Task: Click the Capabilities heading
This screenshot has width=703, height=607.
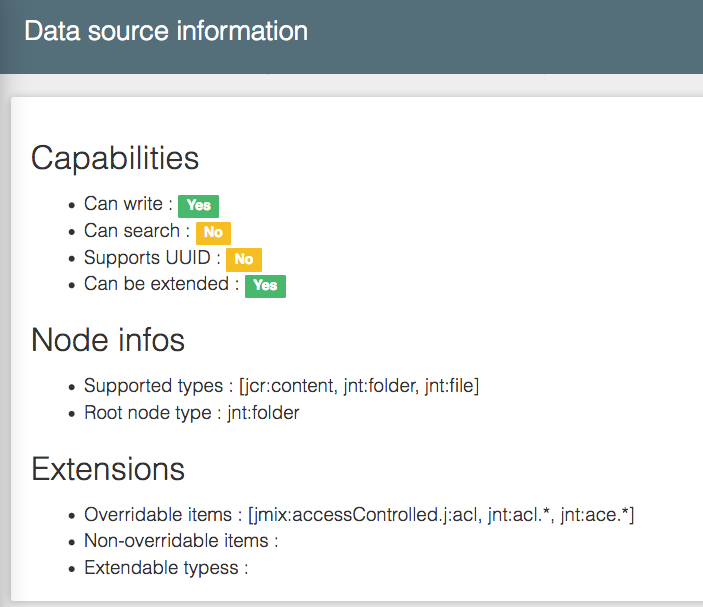Action: pyautogui.click(x=115, y=158)
